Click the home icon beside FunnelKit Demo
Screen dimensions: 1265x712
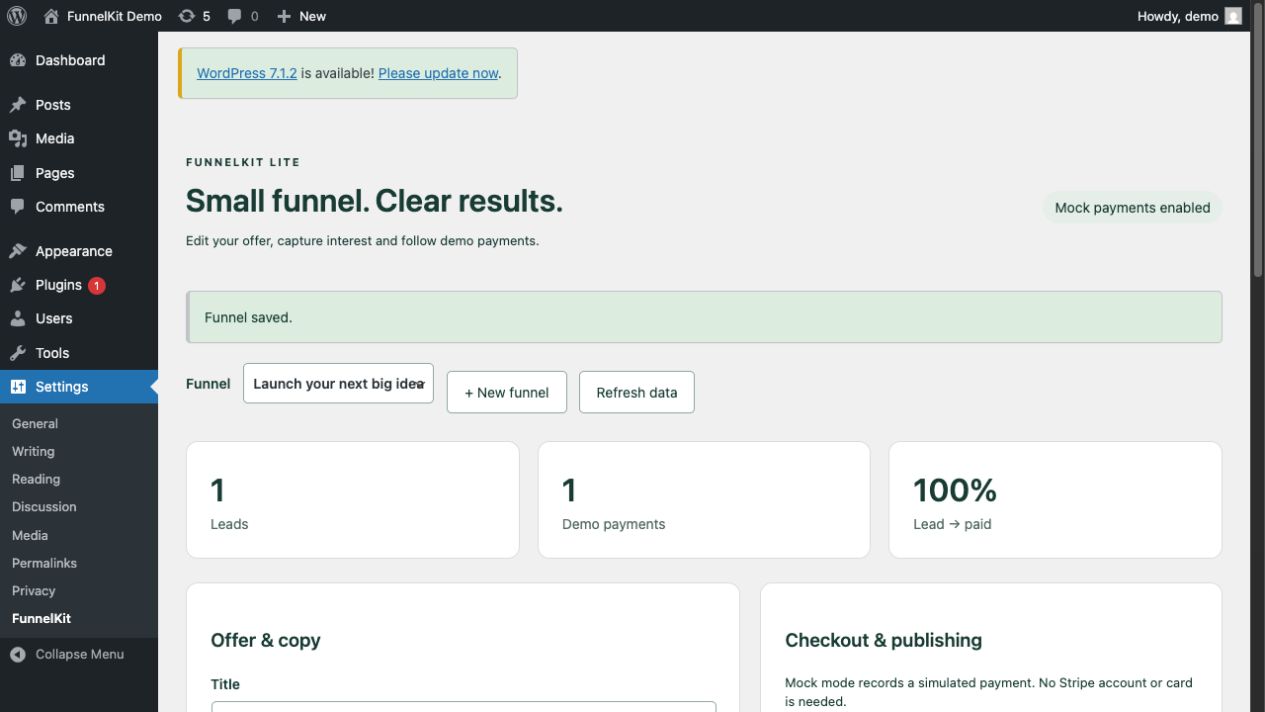[x=52, y=16]
